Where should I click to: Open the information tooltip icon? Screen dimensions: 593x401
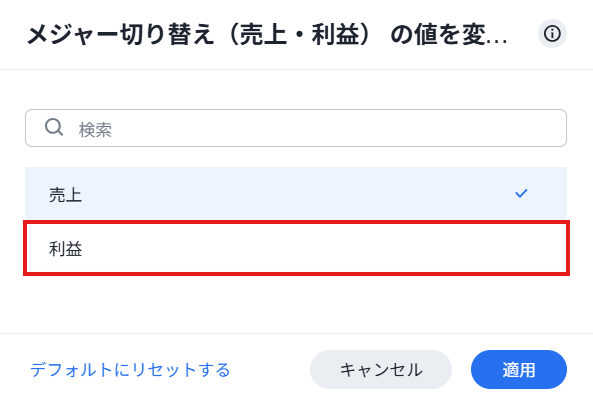click(552, 34)
